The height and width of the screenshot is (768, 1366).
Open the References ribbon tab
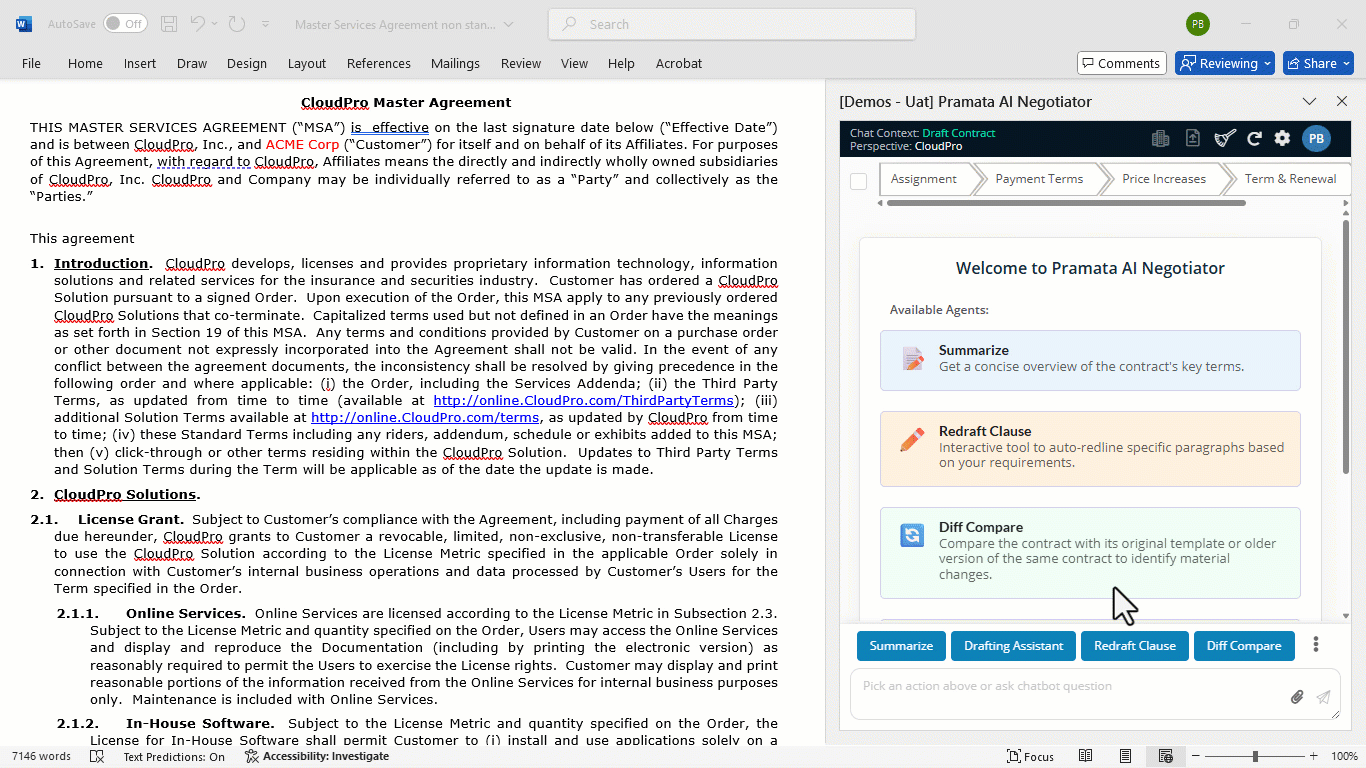[x=379, y=63]
